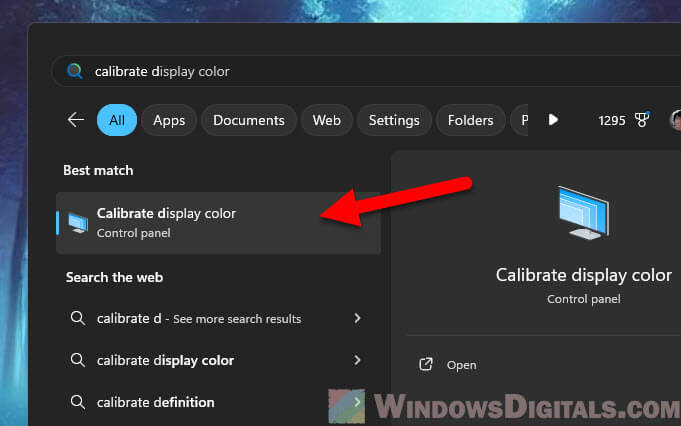Screen dimensions: 681x426
Task: Select the All filter tab
Action: [x=117, y=120]
